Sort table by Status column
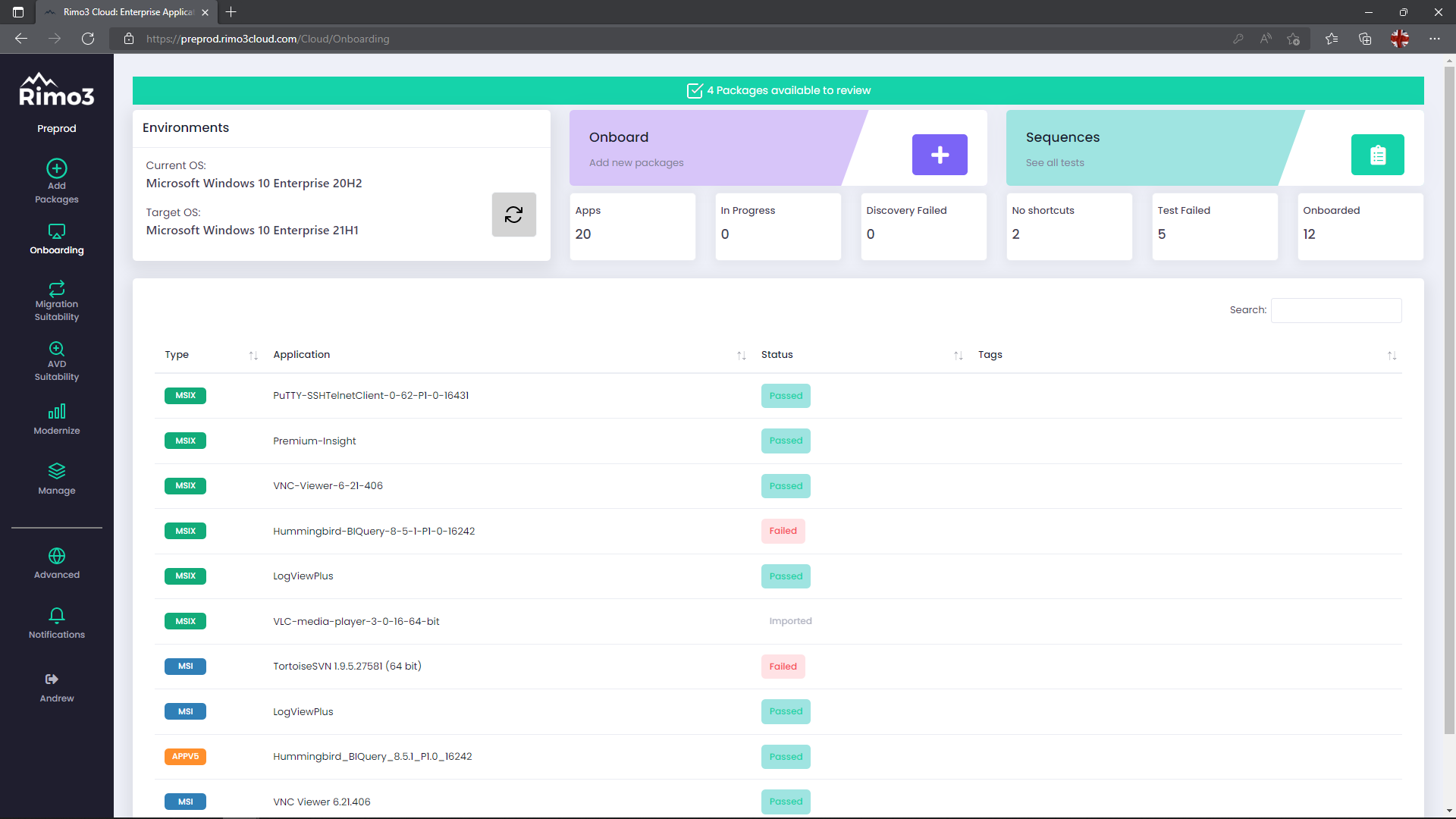The image size is (1456, 819). 958,356
